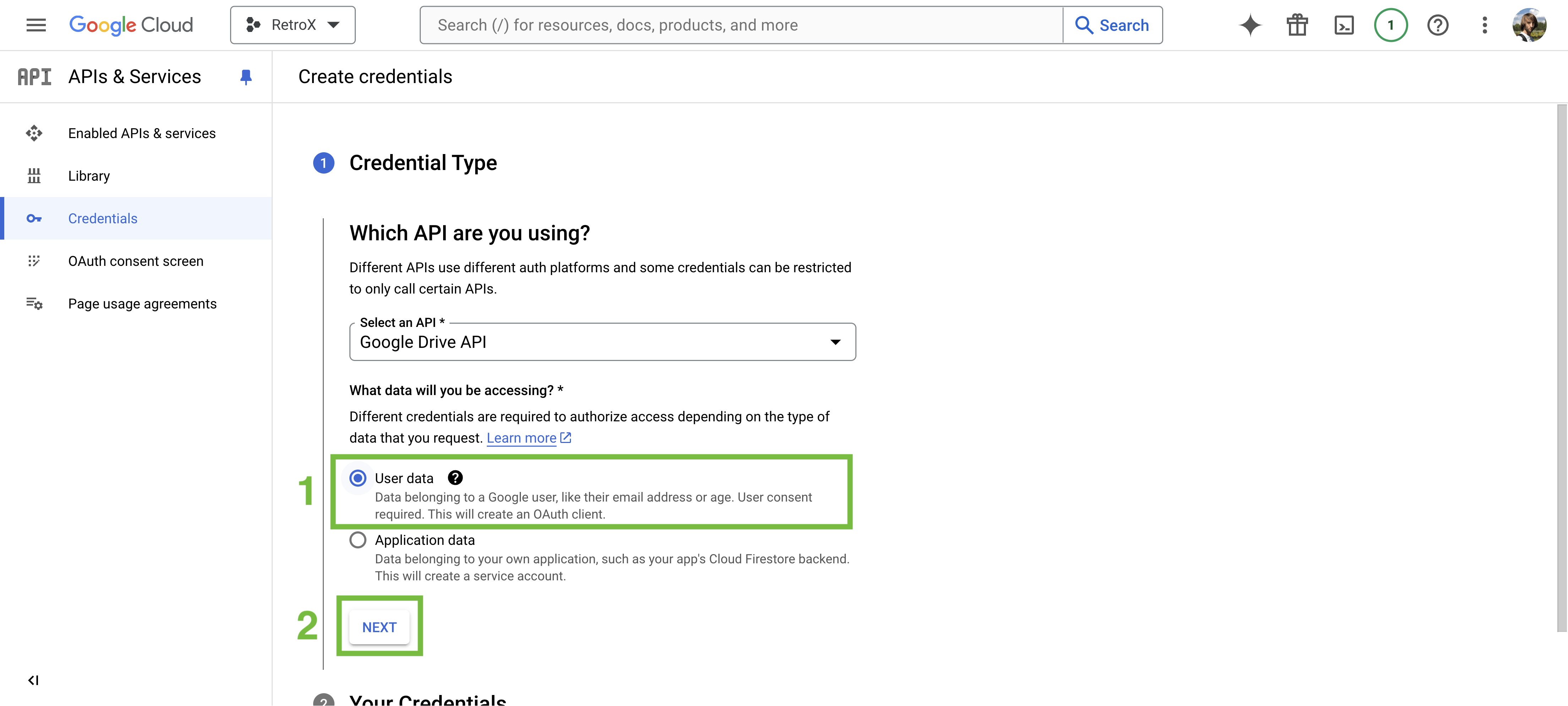Open the three-dot settings and utilities menu
The width and height of the screenshot is (1568, 706).
coord(1485,25)
